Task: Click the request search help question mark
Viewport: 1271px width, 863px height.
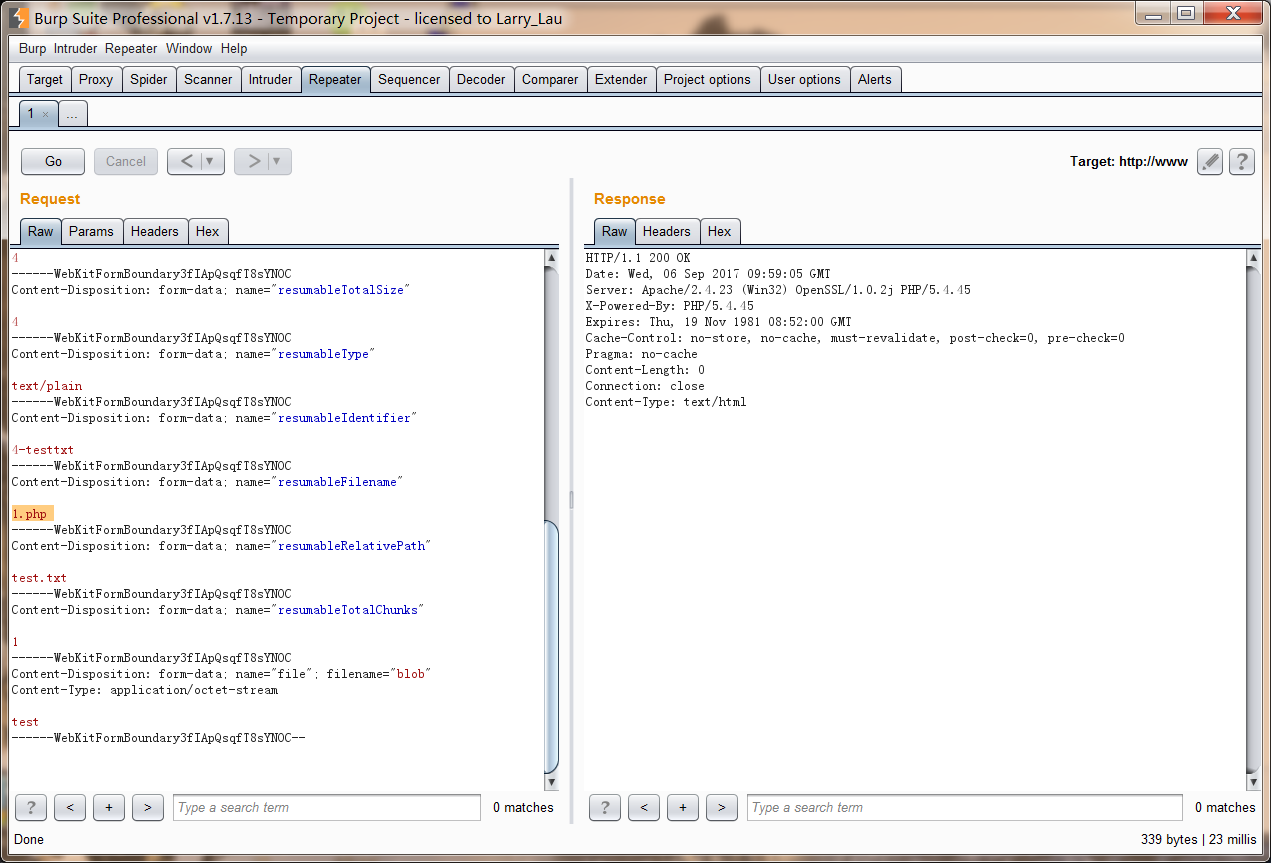Action: 31,807
